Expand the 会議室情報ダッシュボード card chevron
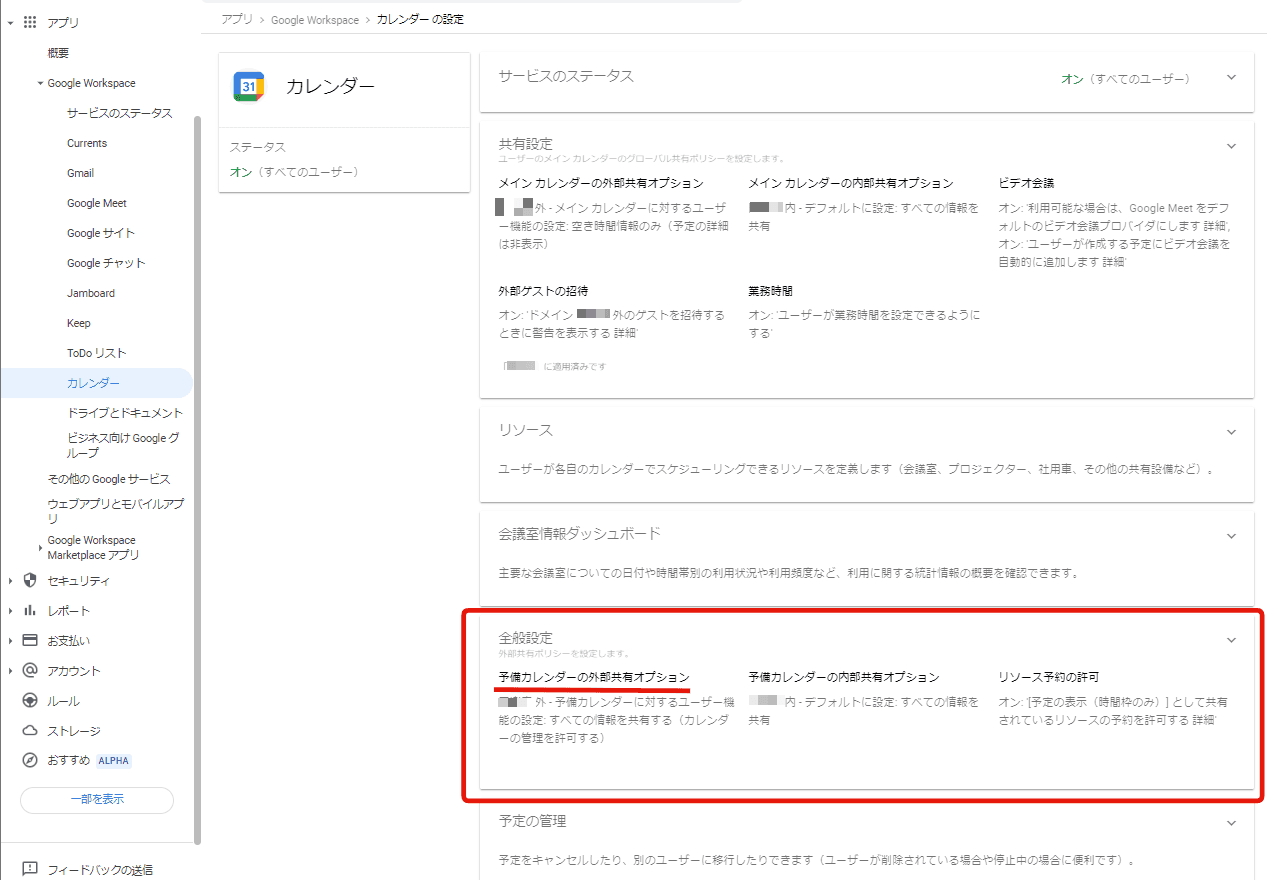The image size is (1267, 880). [1231, 536]
